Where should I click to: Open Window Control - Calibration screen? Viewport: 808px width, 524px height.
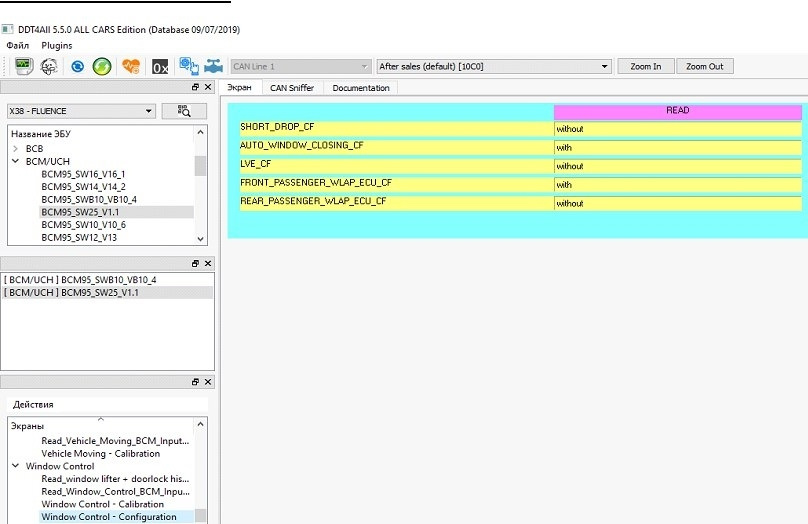click(x=103, y=504)
